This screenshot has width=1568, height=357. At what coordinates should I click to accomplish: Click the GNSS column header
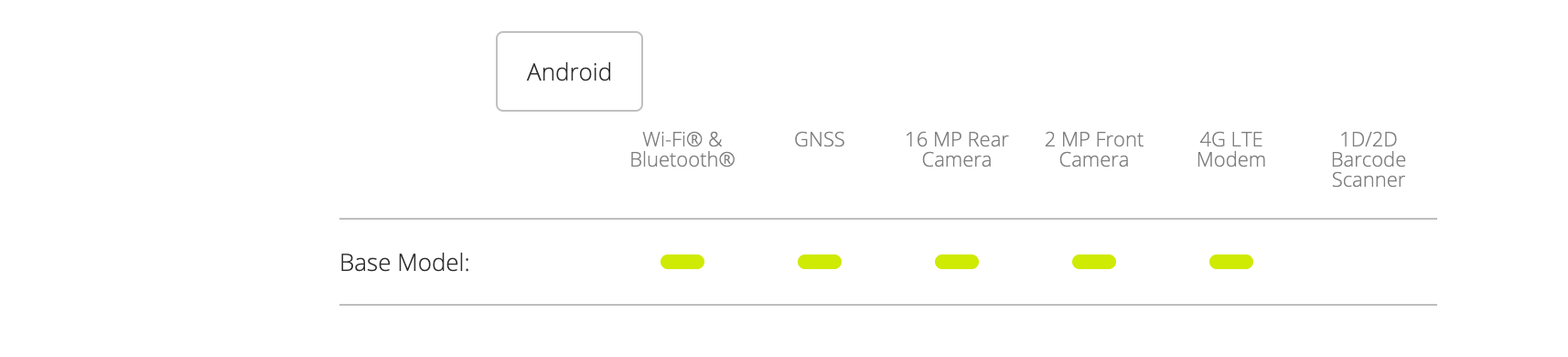[820, 139]
